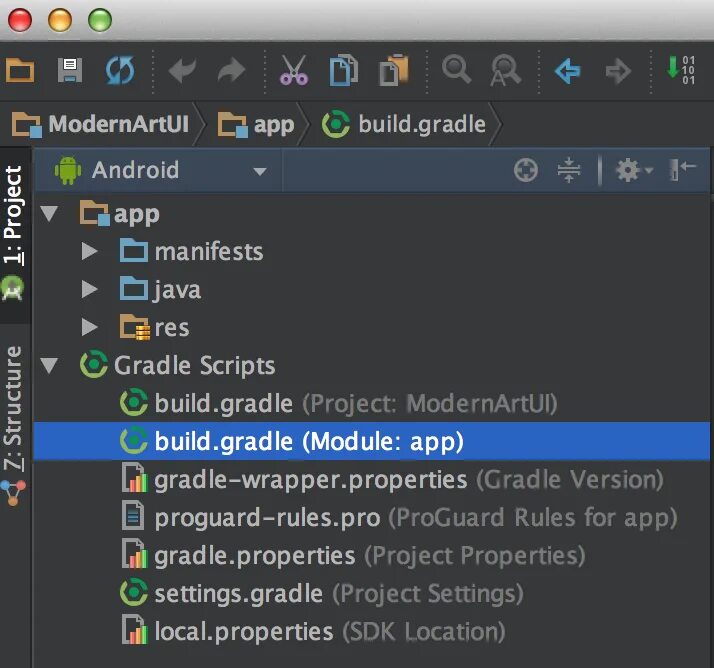The width and height of the screenshot is (714, 668).
Task: Click Android robot icon on left strip
Action: click(12, 289)
